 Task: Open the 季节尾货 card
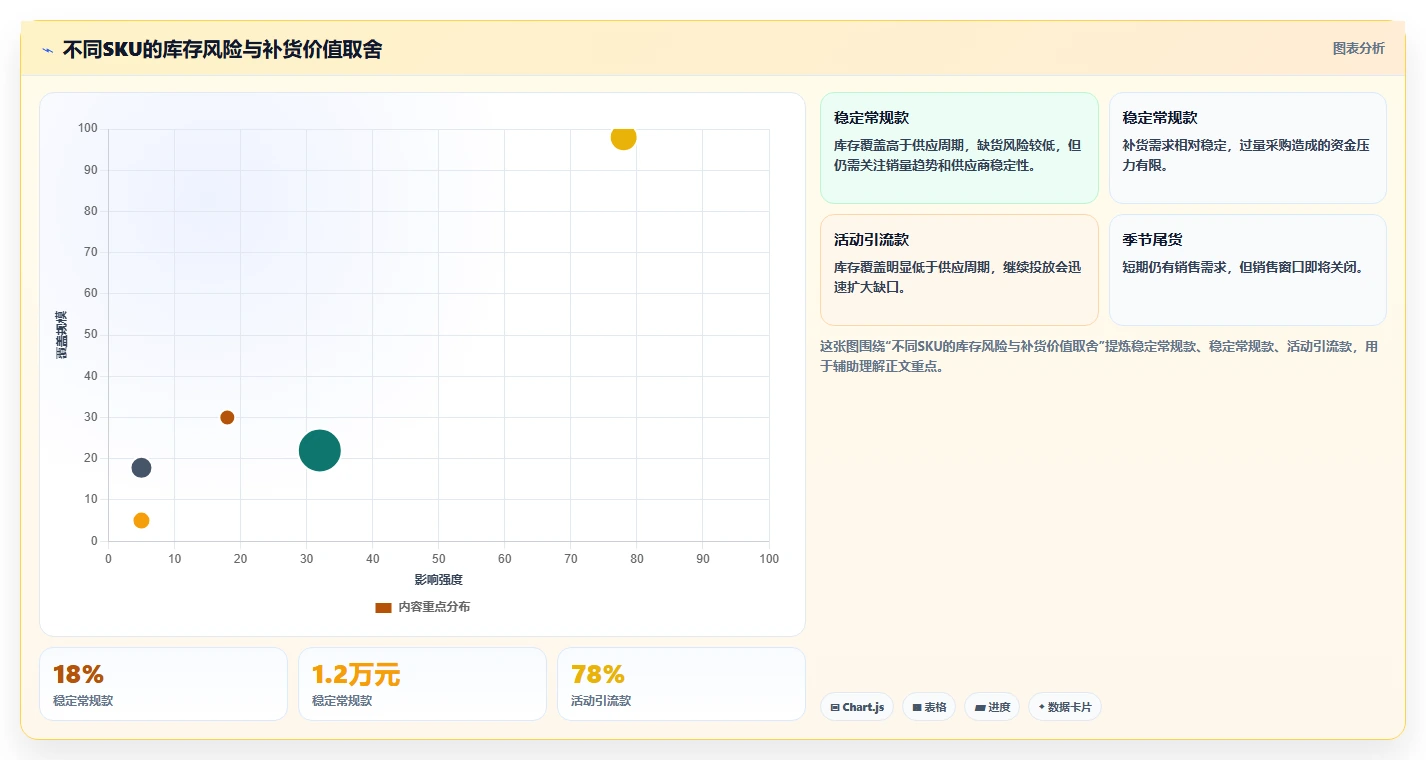(x=1248, y=270)
